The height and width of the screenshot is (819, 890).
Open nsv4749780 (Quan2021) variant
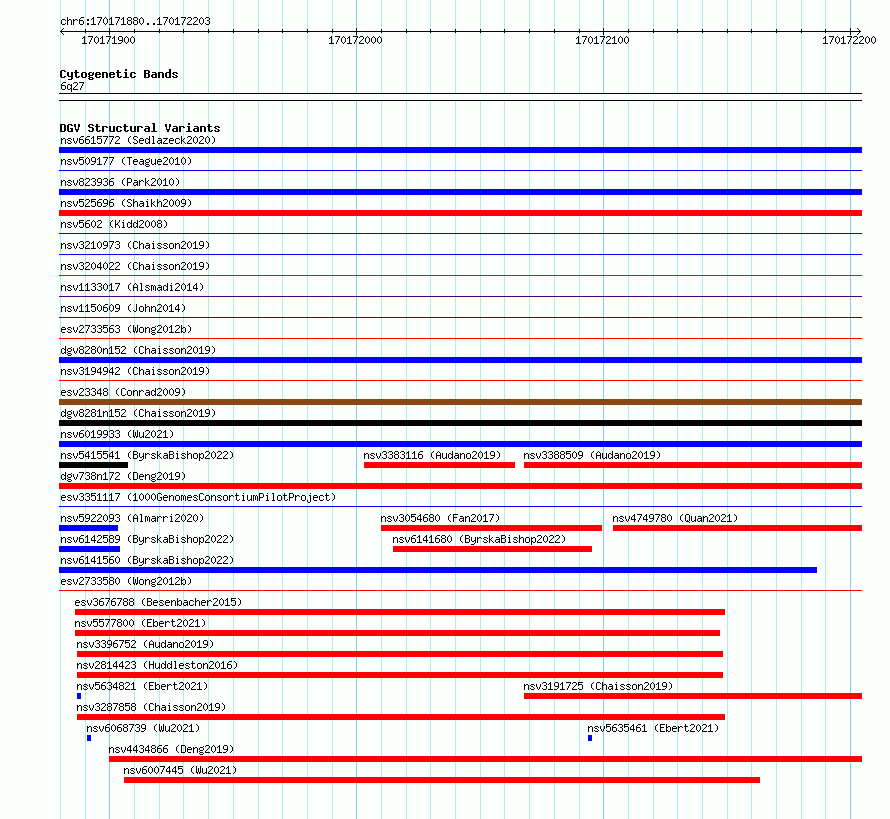click(675, 518)
